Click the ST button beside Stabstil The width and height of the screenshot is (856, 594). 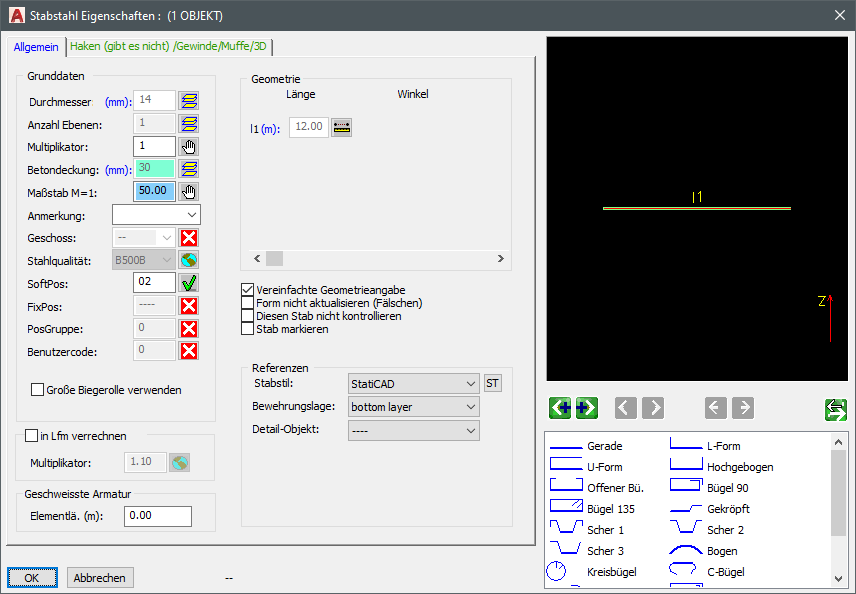[492, 383]
